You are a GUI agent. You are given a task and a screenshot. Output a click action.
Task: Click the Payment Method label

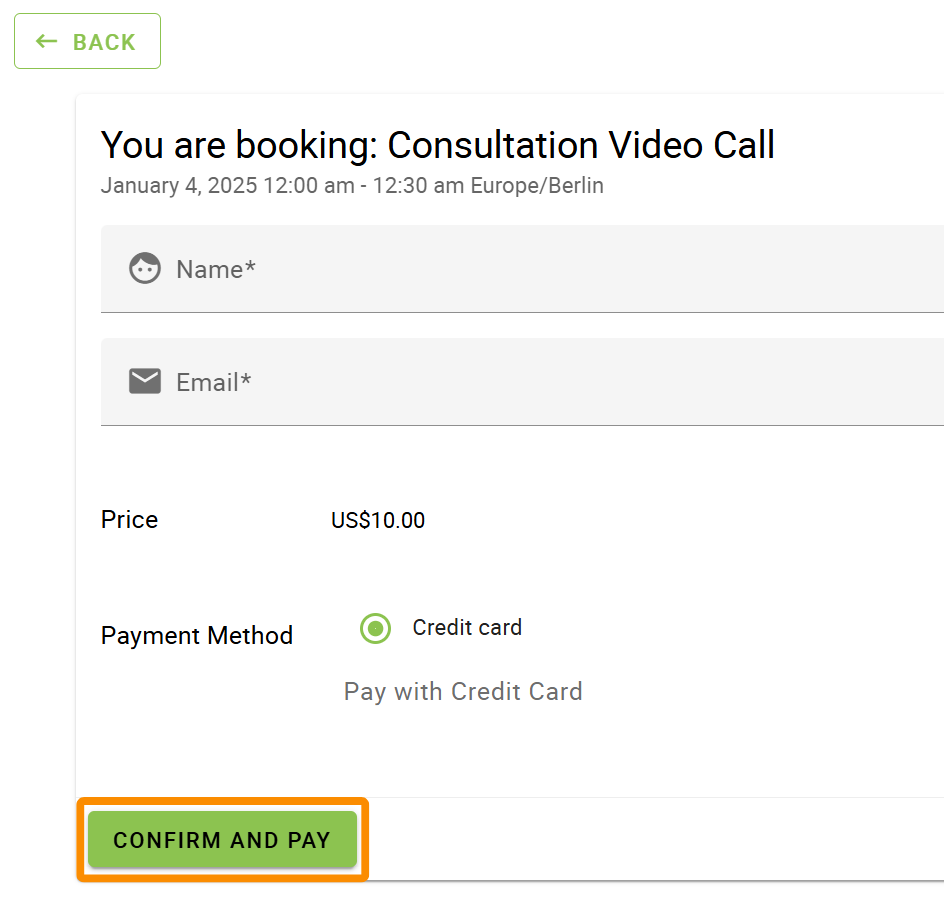(197, 635)
